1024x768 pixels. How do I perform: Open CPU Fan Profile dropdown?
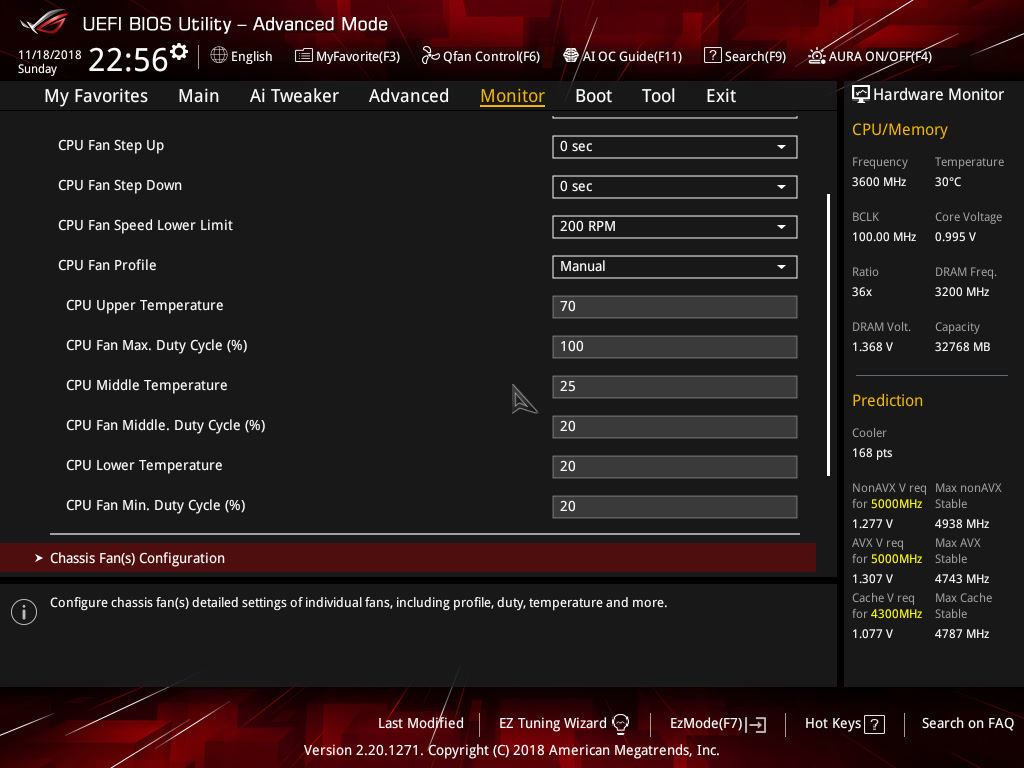tap(675, 266)
